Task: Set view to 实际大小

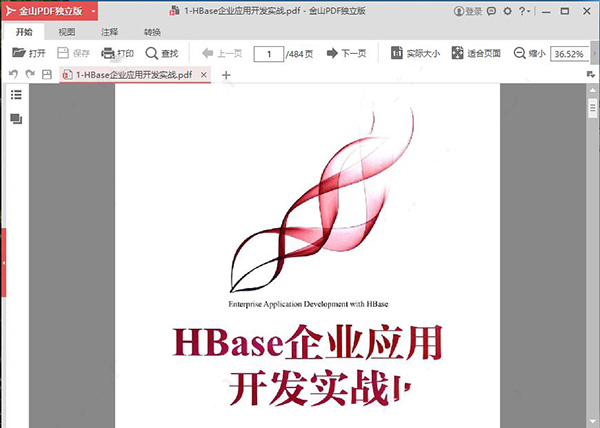Action: click(415, 53)
